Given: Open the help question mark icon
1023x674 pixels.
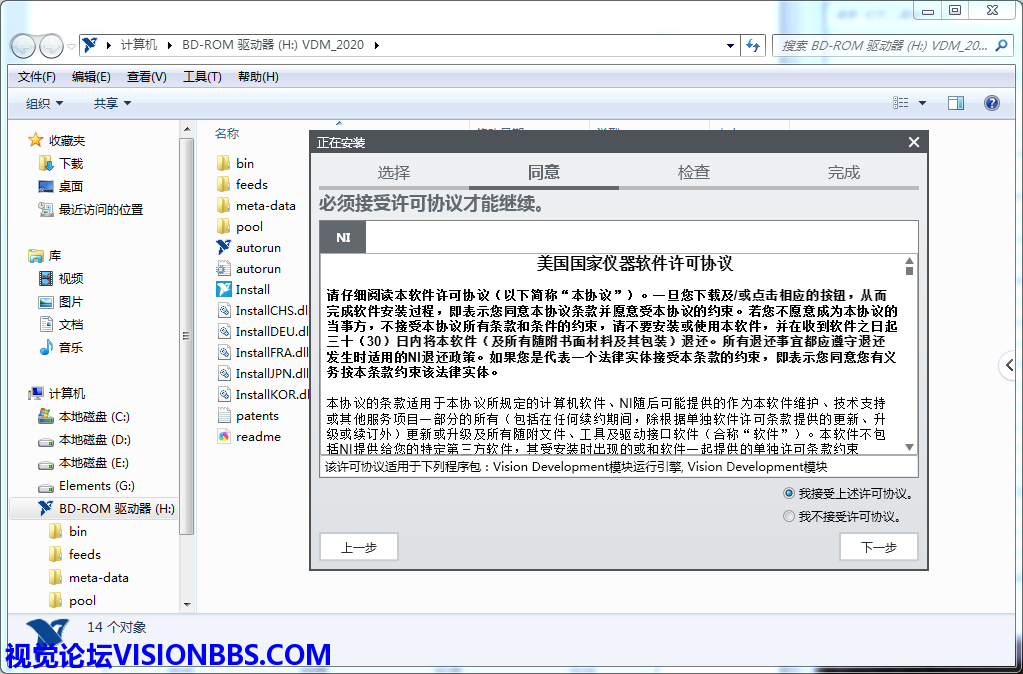Looking at the screenshot, I should [991, 103].
